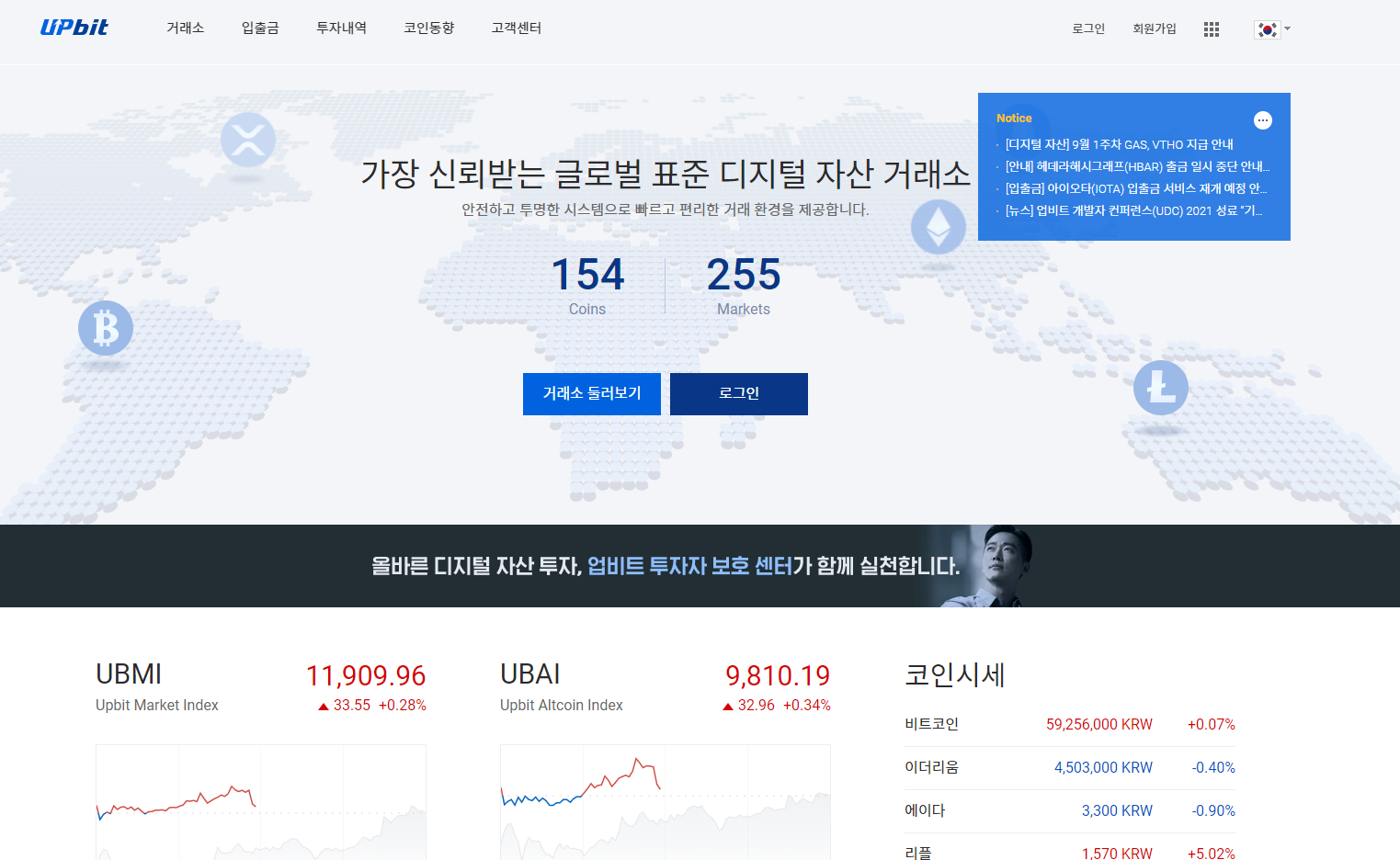Screen dimensions: 1400x860
Task: Click the Litecoin coin icon on map
Action: [x=1160, y=387]
